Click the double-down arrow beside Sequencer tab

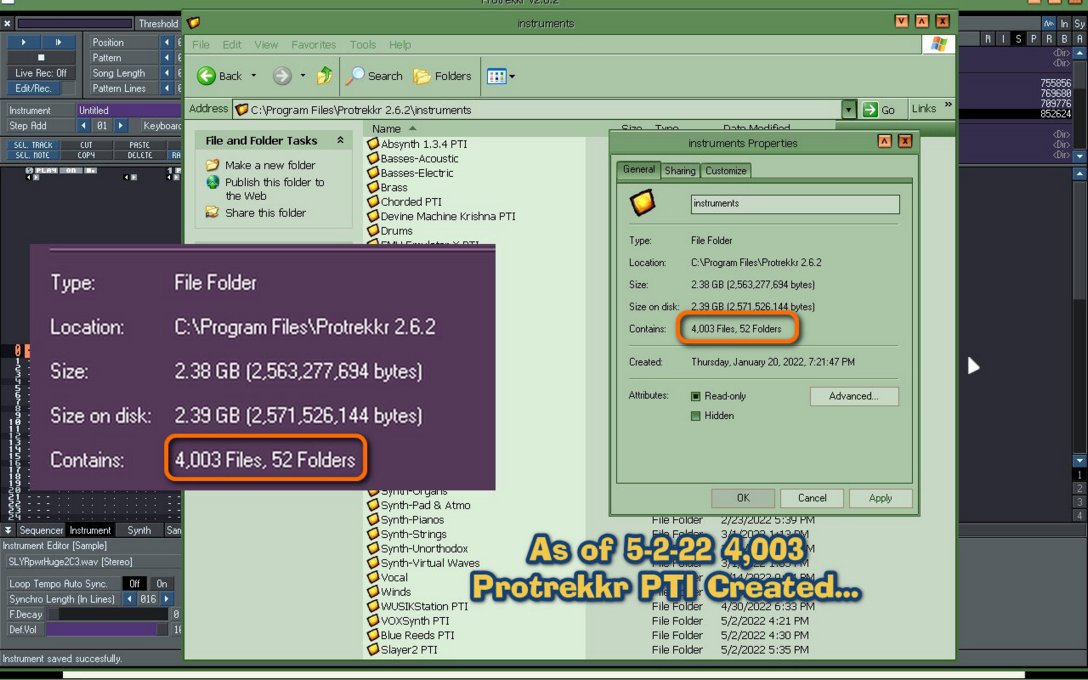(x=8, y=530)
